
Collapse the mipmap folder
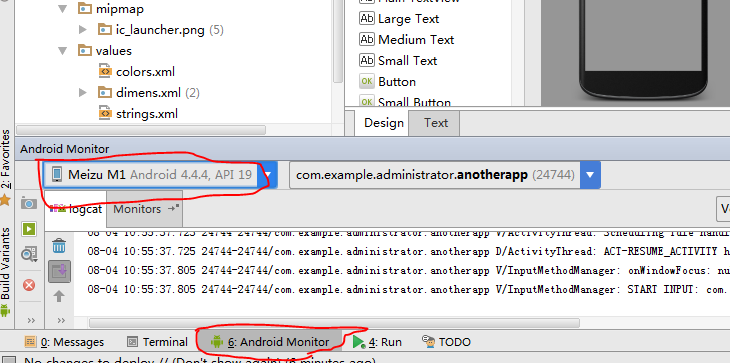coord(62,9)
